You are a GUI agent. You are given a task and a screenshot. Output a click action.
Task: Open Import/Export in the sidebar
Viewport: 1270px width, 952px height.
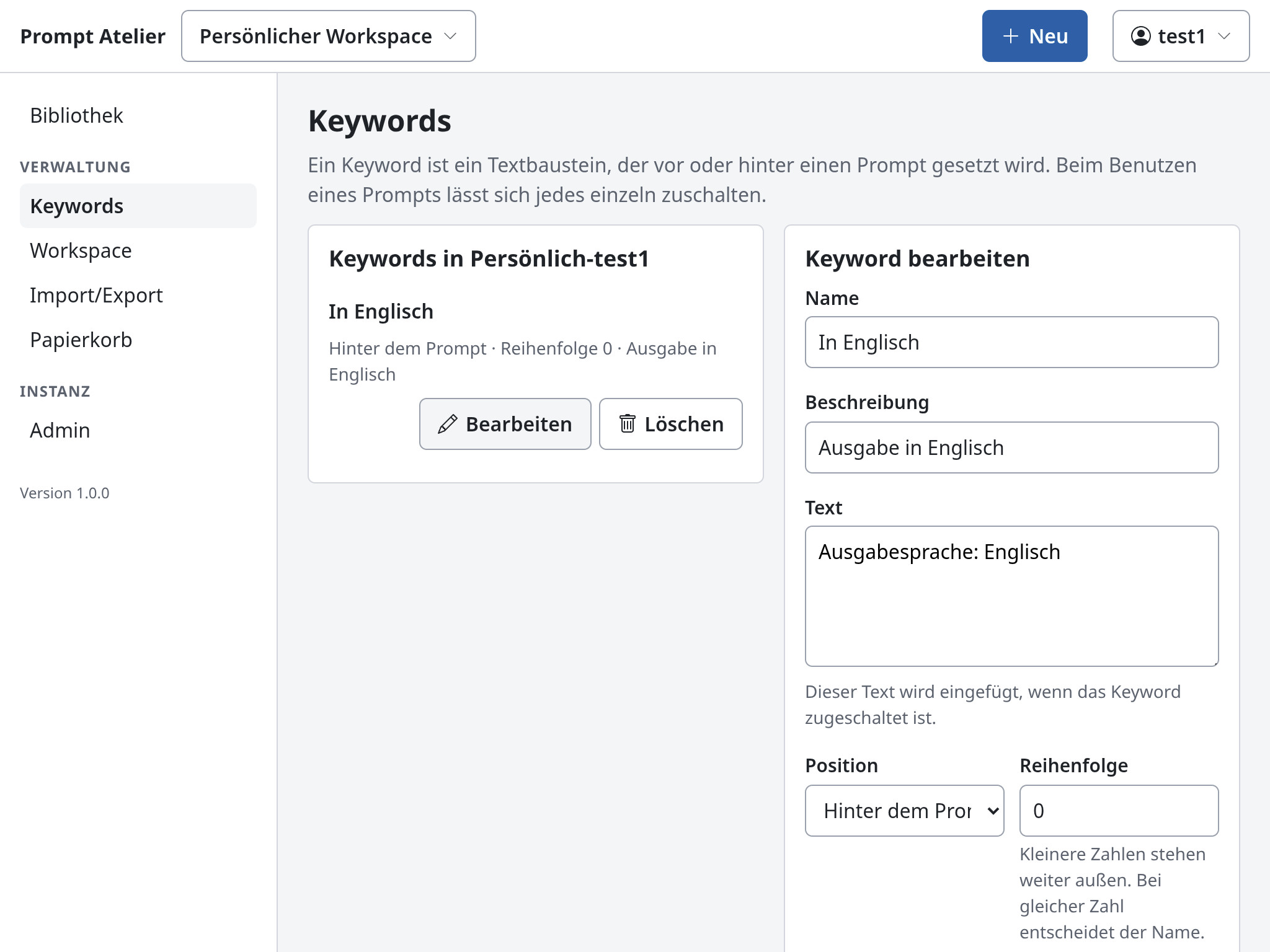point(138,295)
